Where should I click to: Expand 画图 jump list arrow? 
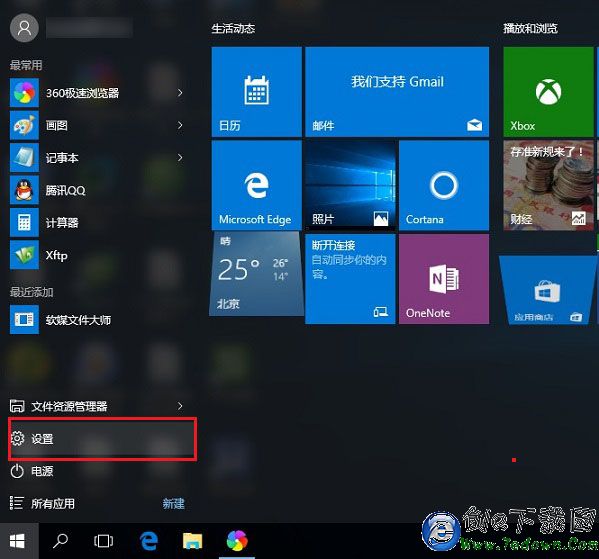(x=180, y=125)
